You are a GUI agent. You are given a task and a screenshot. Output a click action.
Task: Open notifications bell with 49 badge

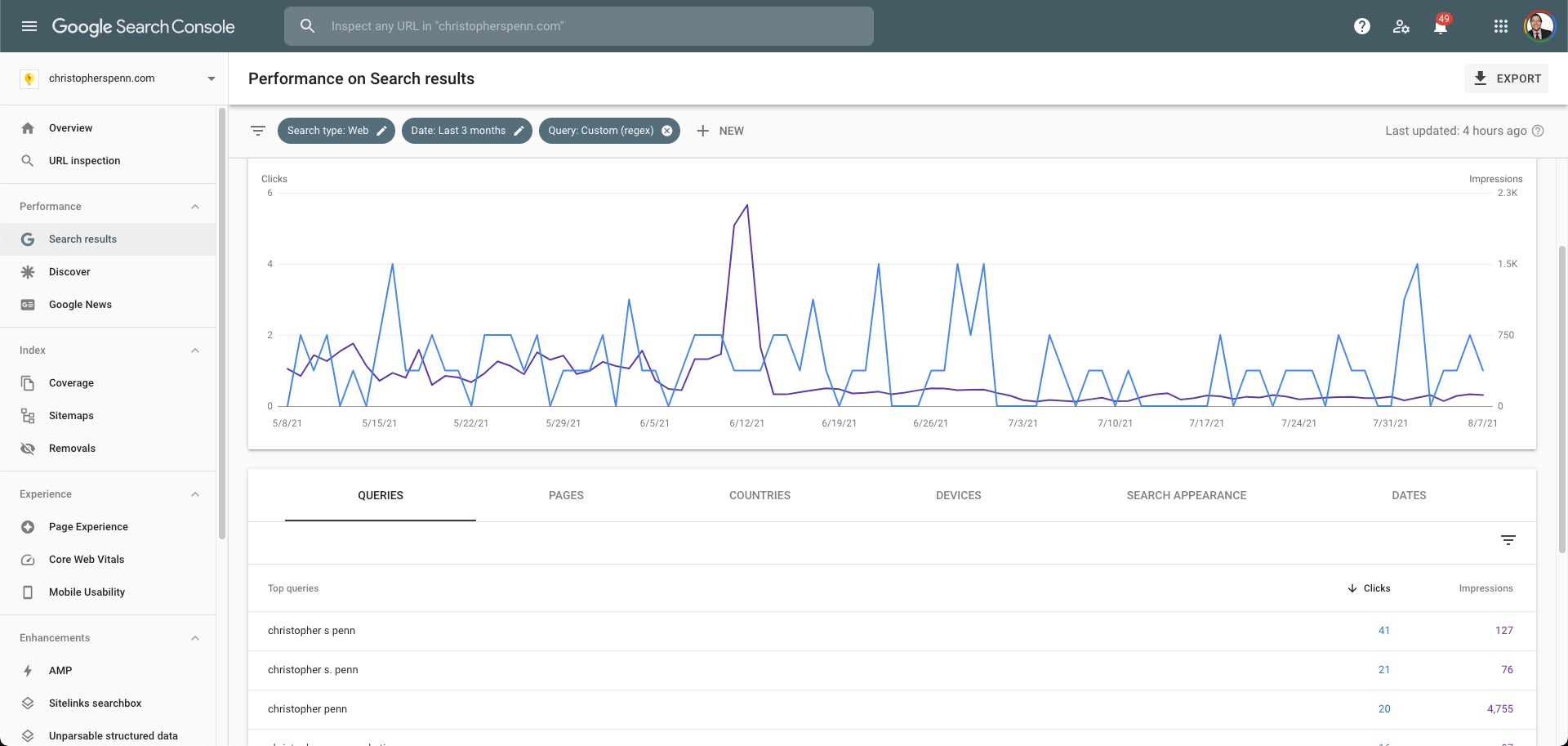[x=1441, y=26]
